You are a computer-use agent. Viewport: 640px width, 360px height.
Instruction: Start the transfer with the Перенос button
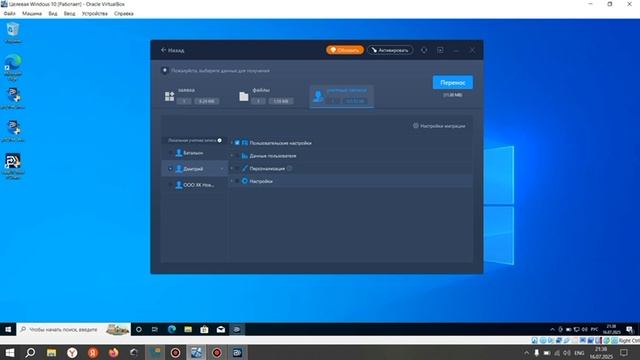[453, 82]
